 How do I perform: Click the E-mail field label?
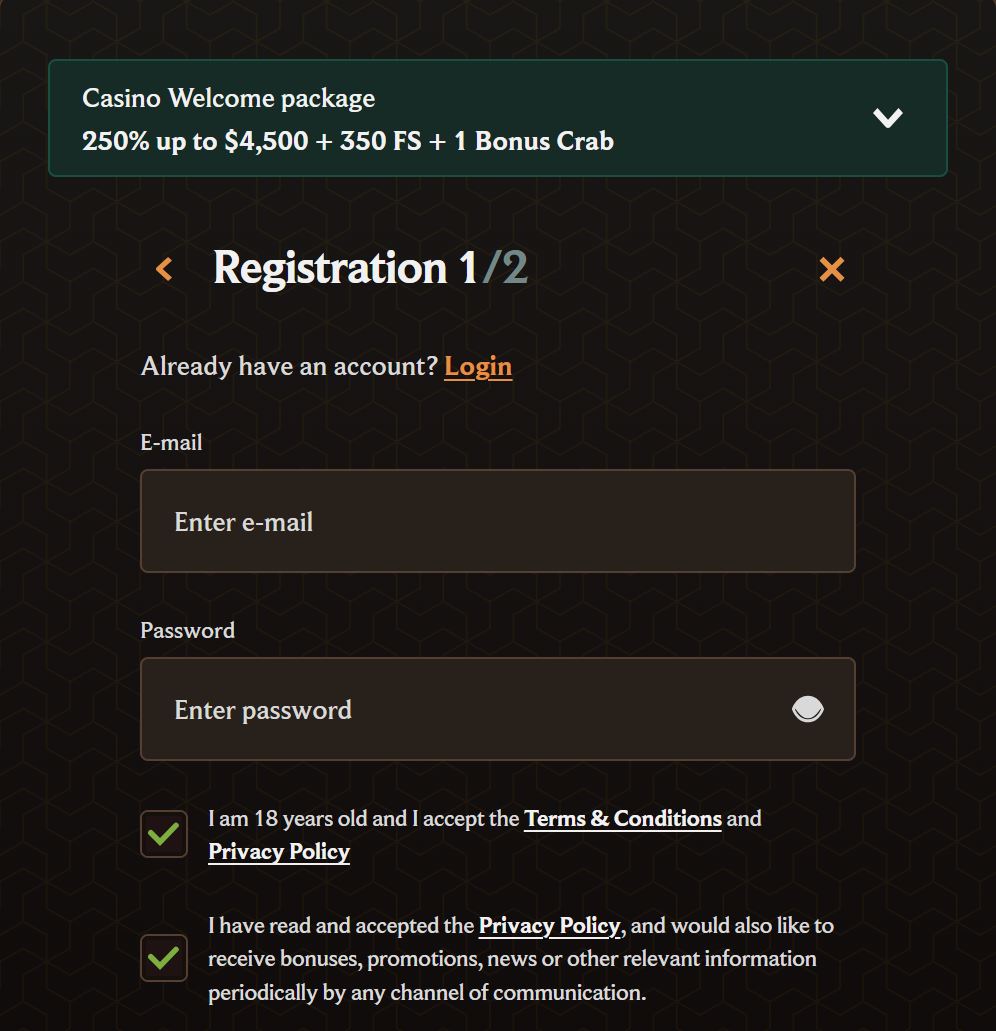(x=171, y=442)
